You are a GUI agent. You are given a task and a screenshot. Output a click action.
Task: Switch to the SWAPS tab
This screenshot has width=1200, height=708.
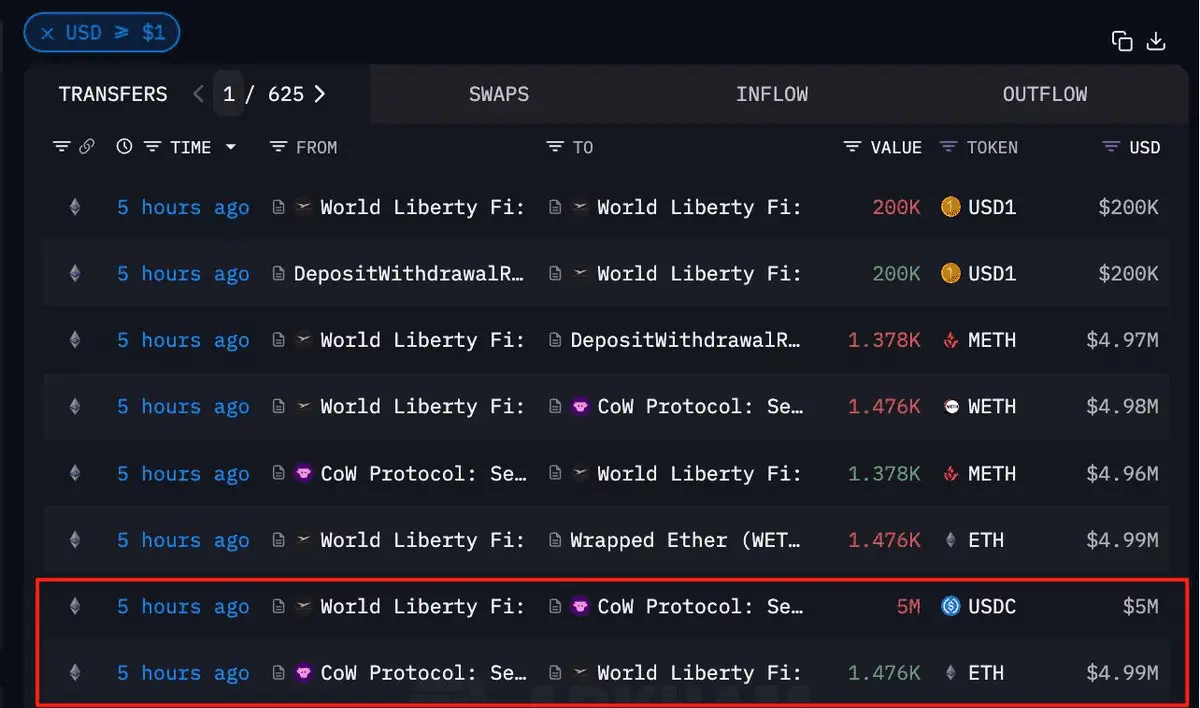pos(499,94)
